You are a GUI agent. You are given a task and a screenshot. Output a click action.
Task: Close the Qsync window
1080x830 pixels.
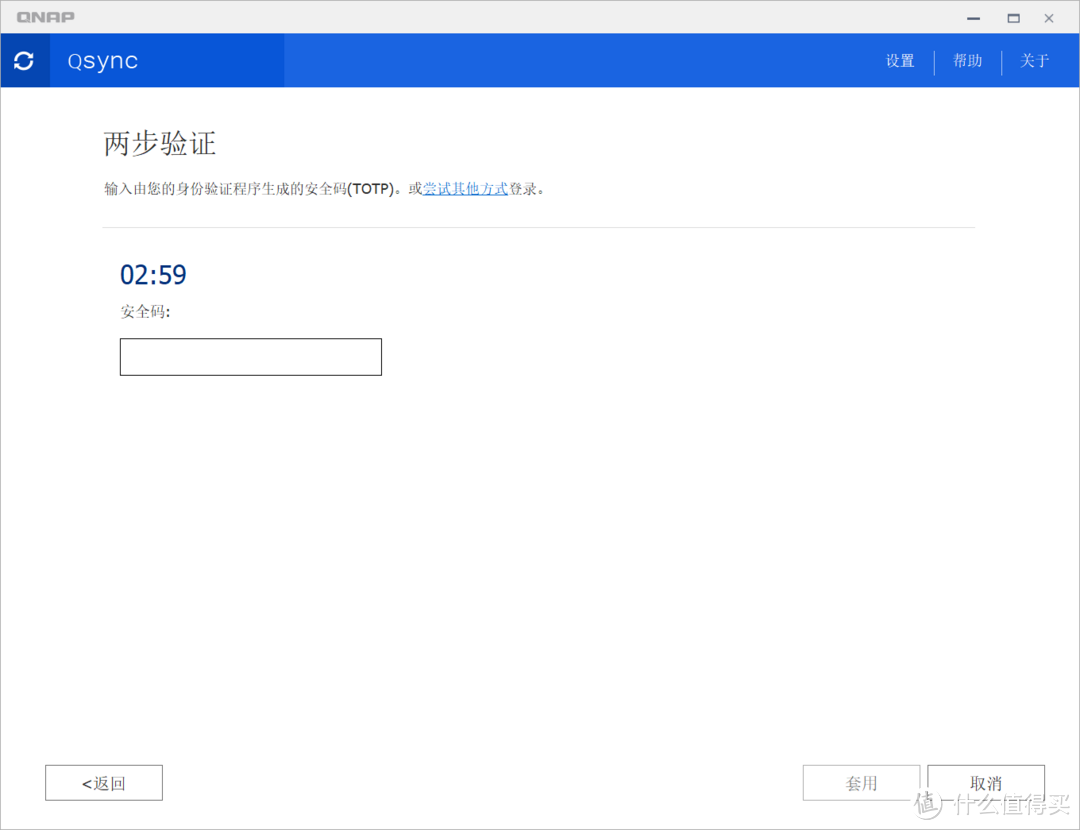tap(1048, 19)
